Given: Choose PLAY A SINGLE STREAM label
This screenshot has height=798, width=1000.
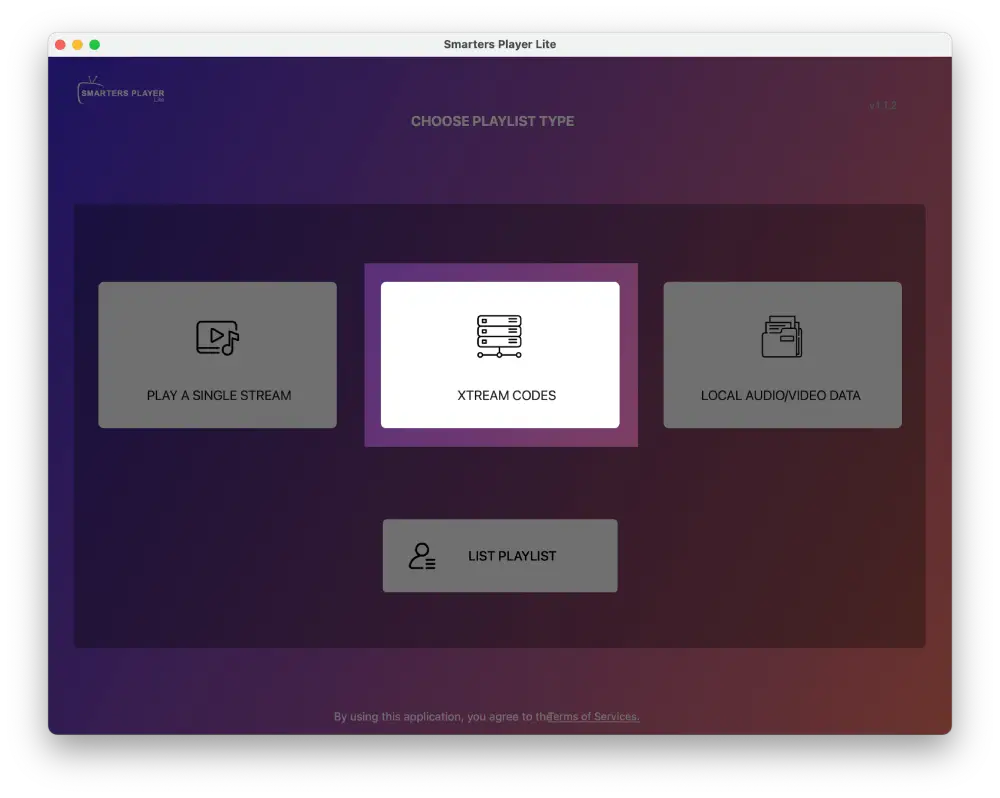Looking at the screenshot, I should [219, 395].
